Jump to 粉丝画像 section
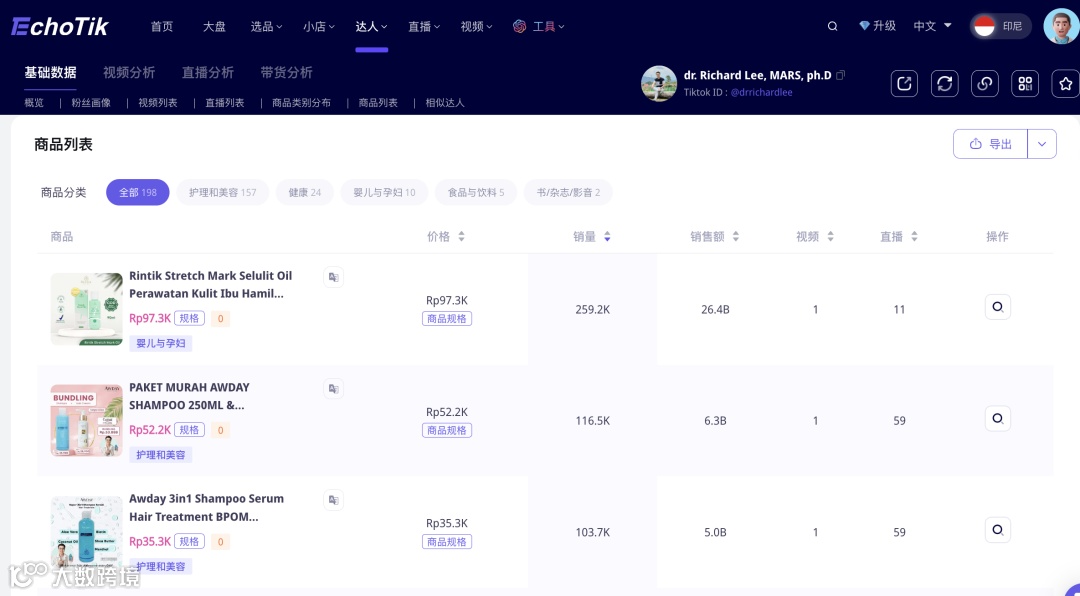Image resolution: width=1080 pixels, height=596 pixels. [91, 103]
